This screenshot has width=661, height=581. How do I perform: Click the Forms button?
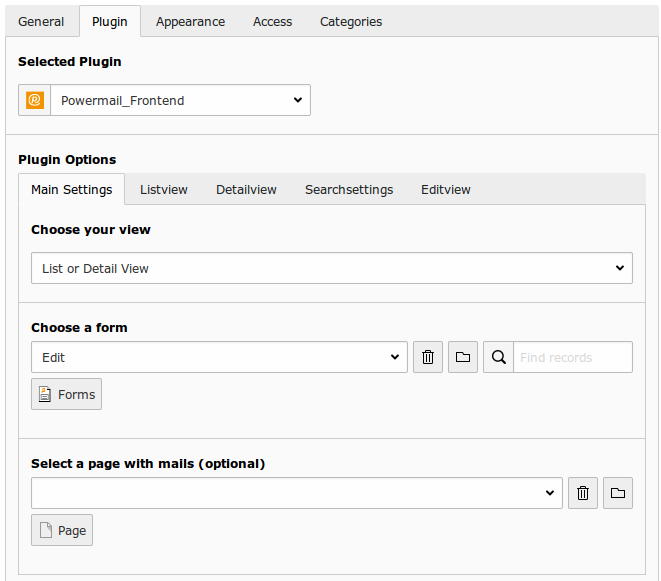point(67,394)
